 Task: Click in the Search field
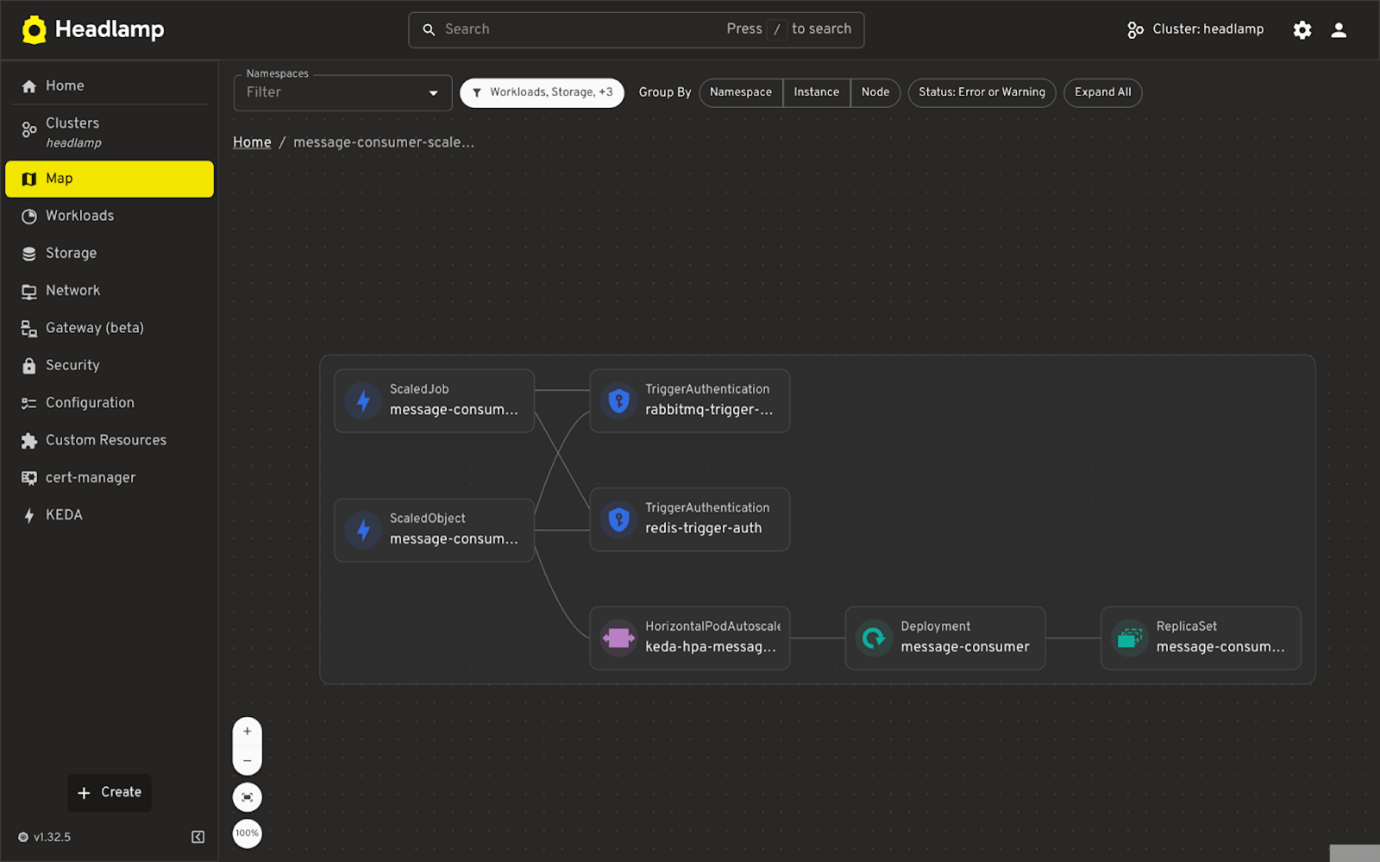click(636, 30)
